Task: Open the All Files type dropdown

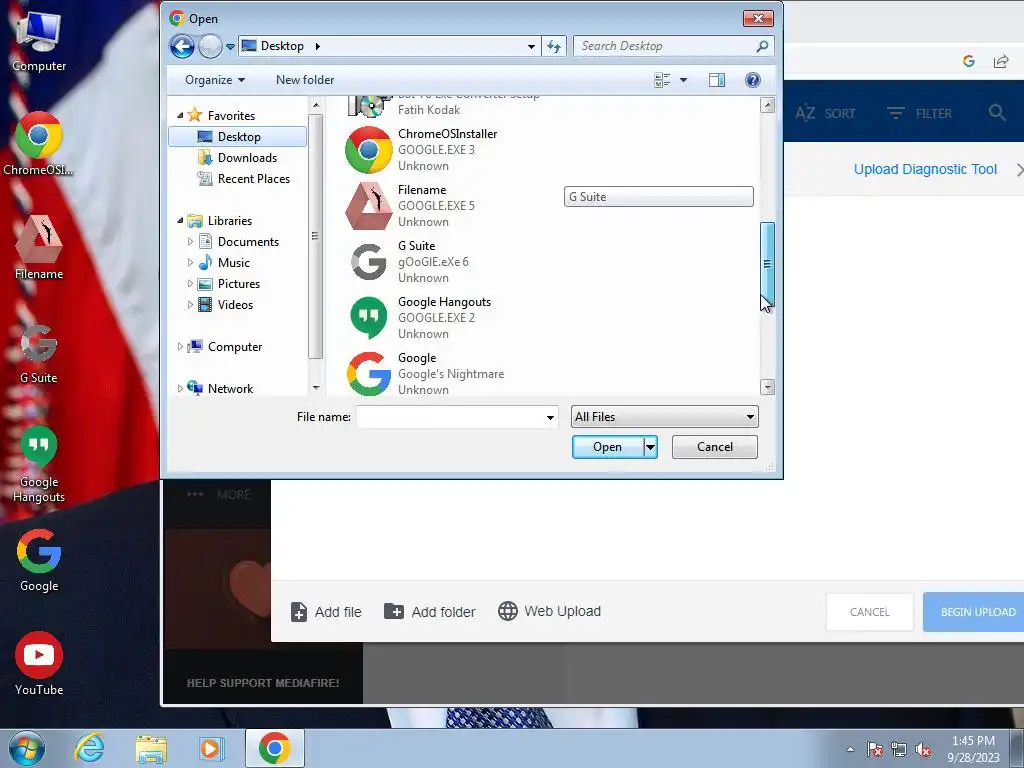Action: pos(664,417)
